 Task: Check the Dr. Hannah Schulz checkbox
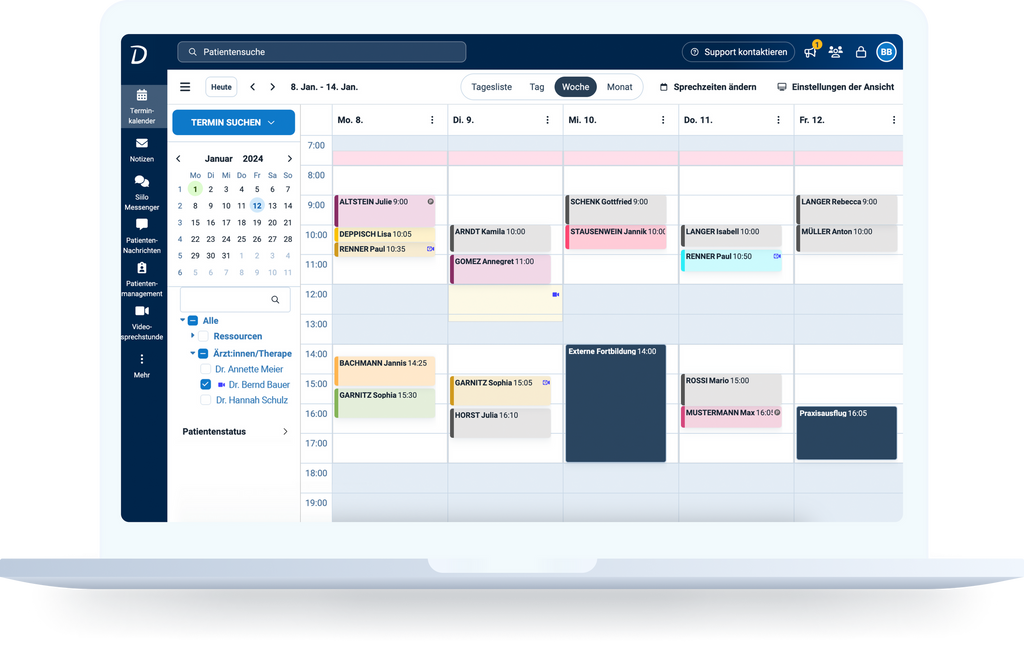click(206, 400)
